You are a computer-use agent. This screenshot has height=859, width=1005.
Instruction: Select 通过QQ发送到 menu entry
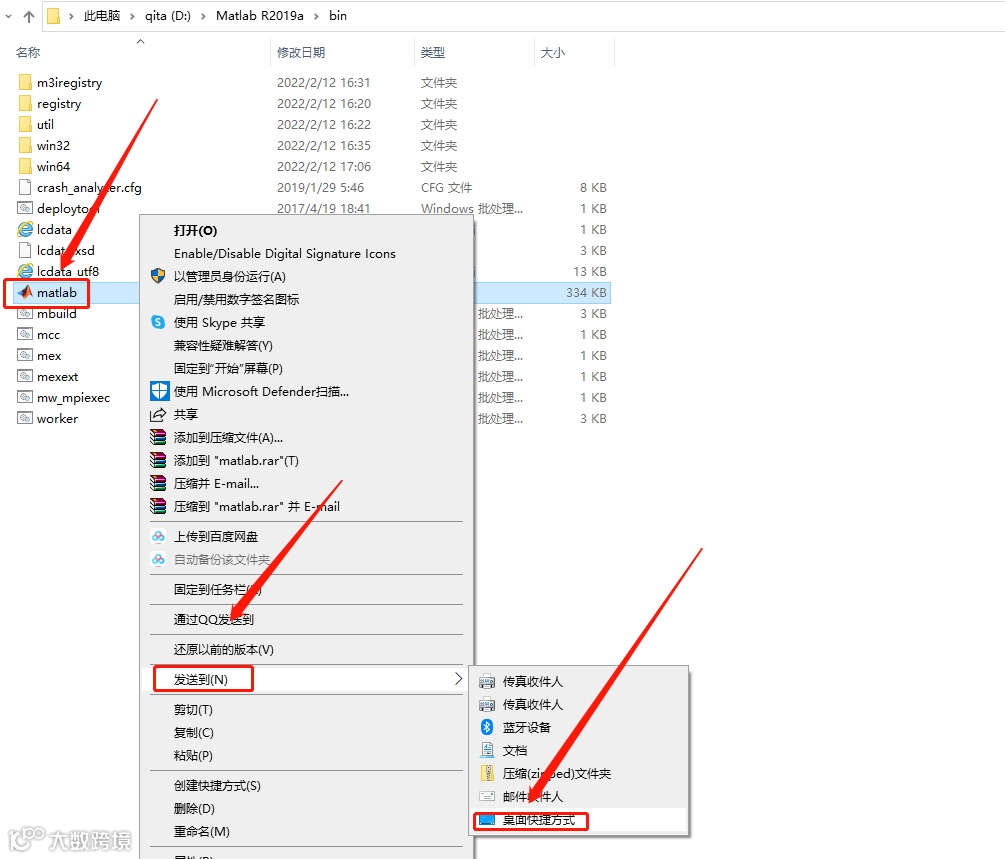coord(213,619)
